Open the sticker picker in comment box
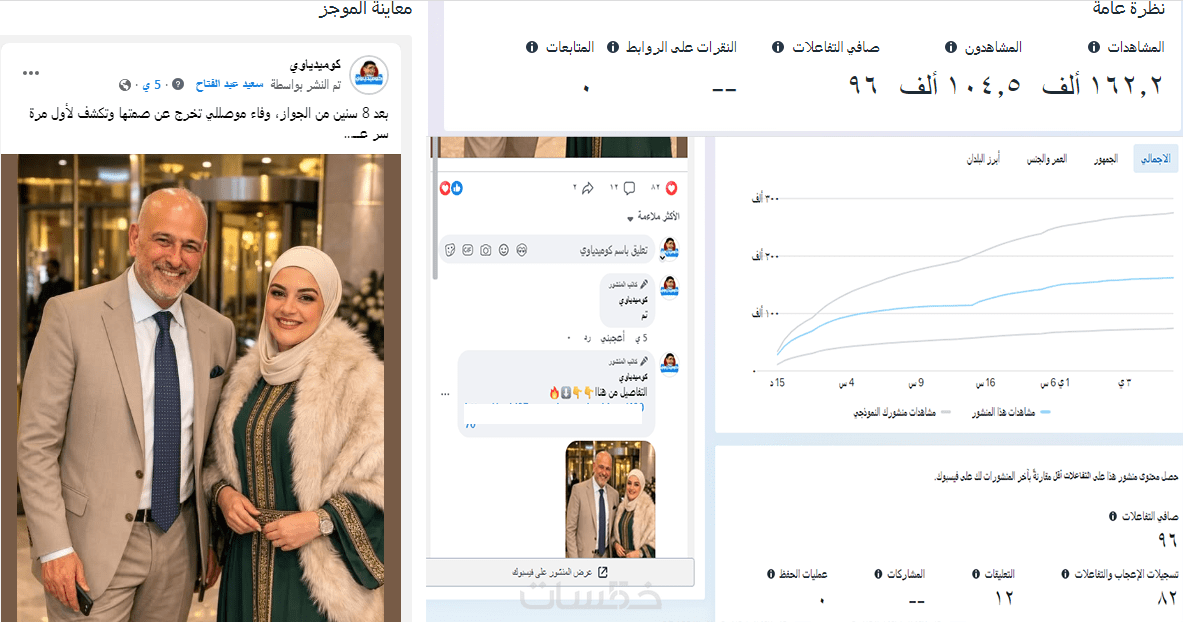The image size is (1183, 622). tap(450, 250)
